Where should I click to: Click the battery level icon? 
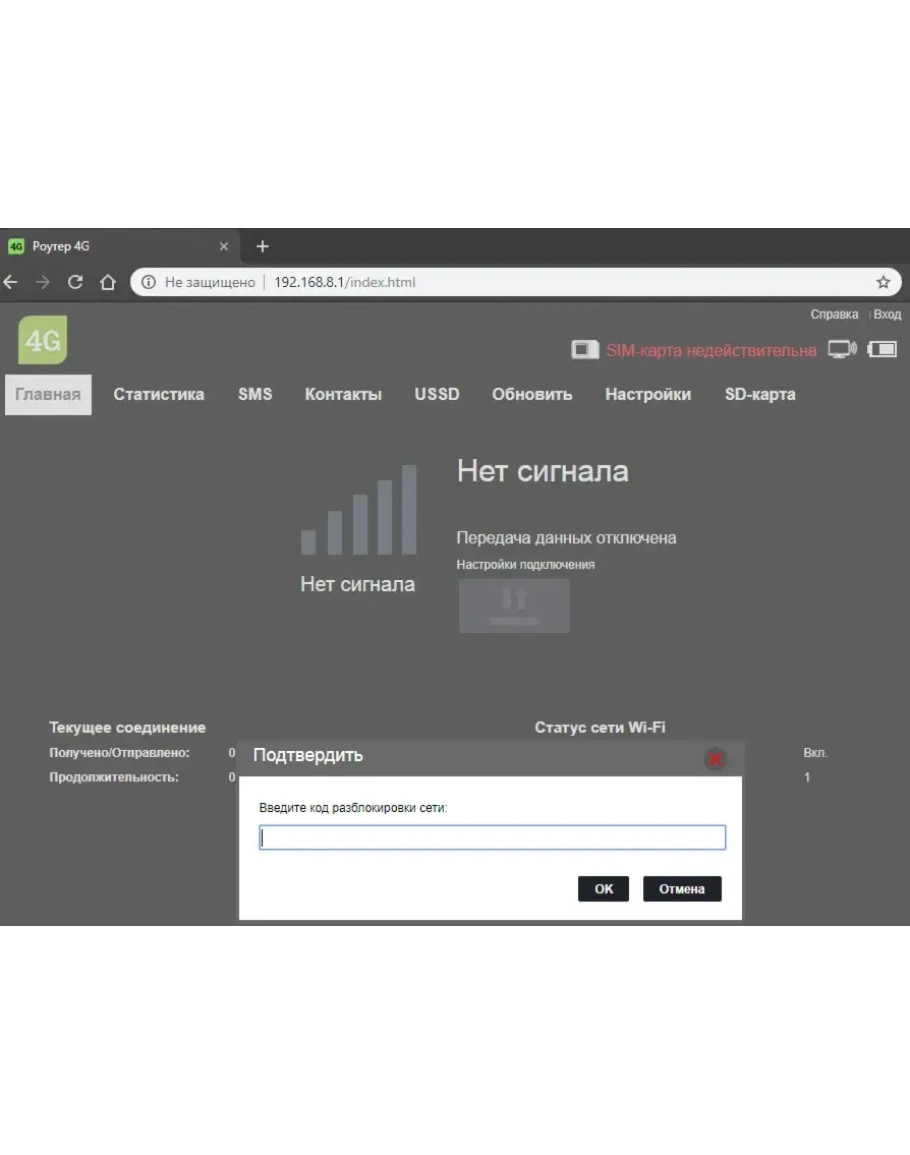[x=882, y=349]
